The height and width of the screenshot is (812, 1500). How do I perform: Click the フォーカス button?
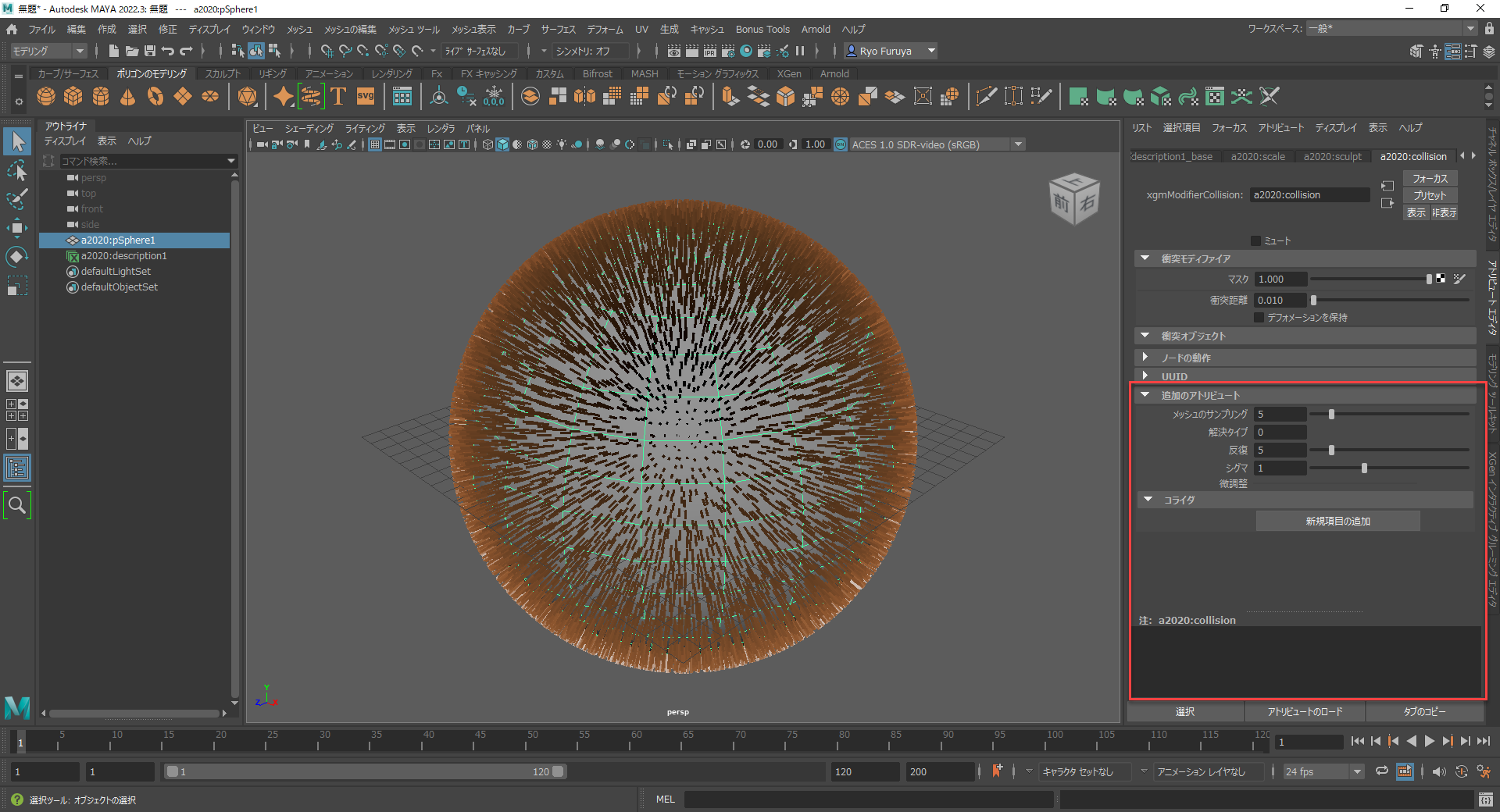pos(1430,179)
